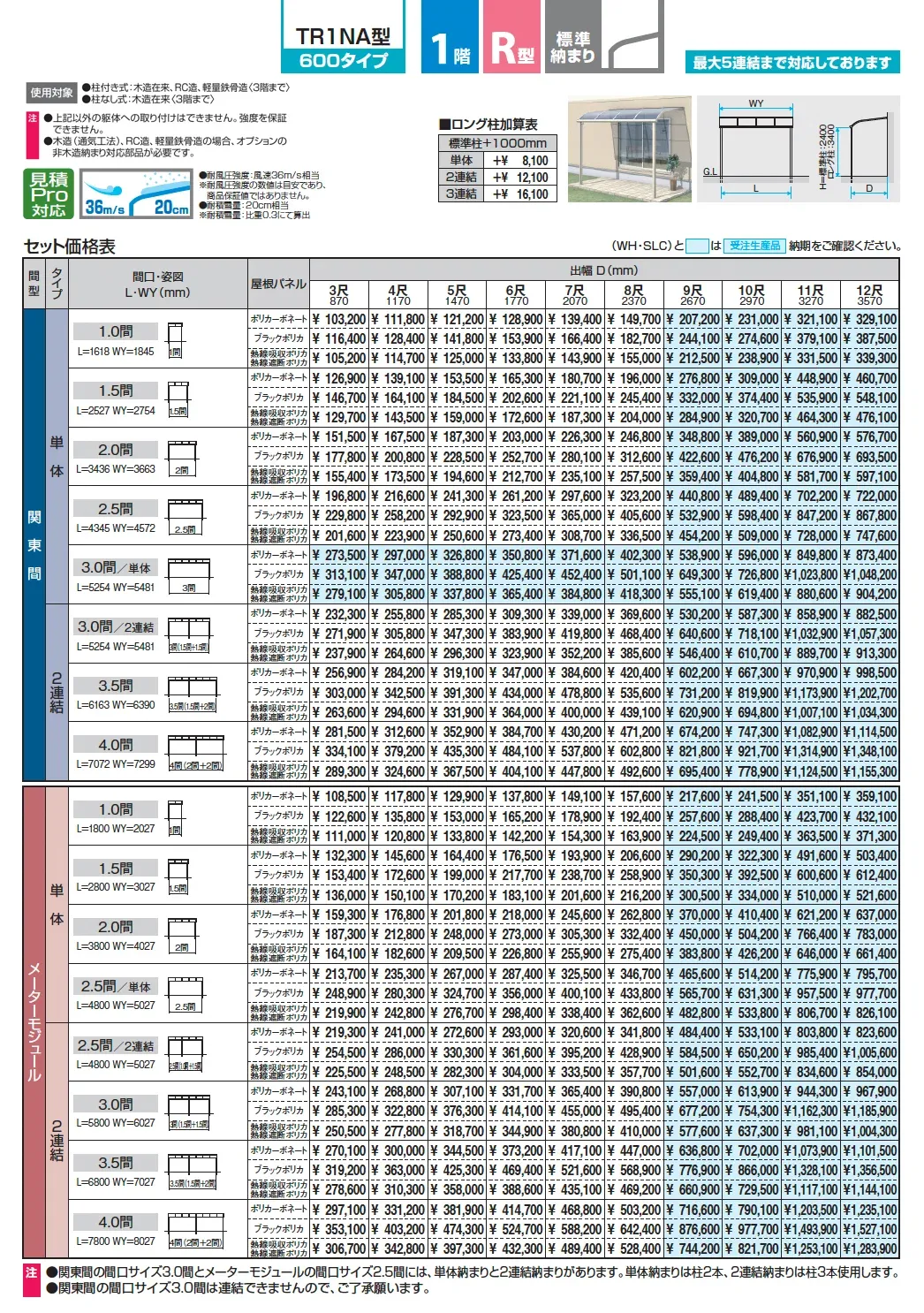Viewport: 924px width, 1313px height.
Task: Select the 3連結 +¥16,100 surcharge row
Action: click(497, 194)
